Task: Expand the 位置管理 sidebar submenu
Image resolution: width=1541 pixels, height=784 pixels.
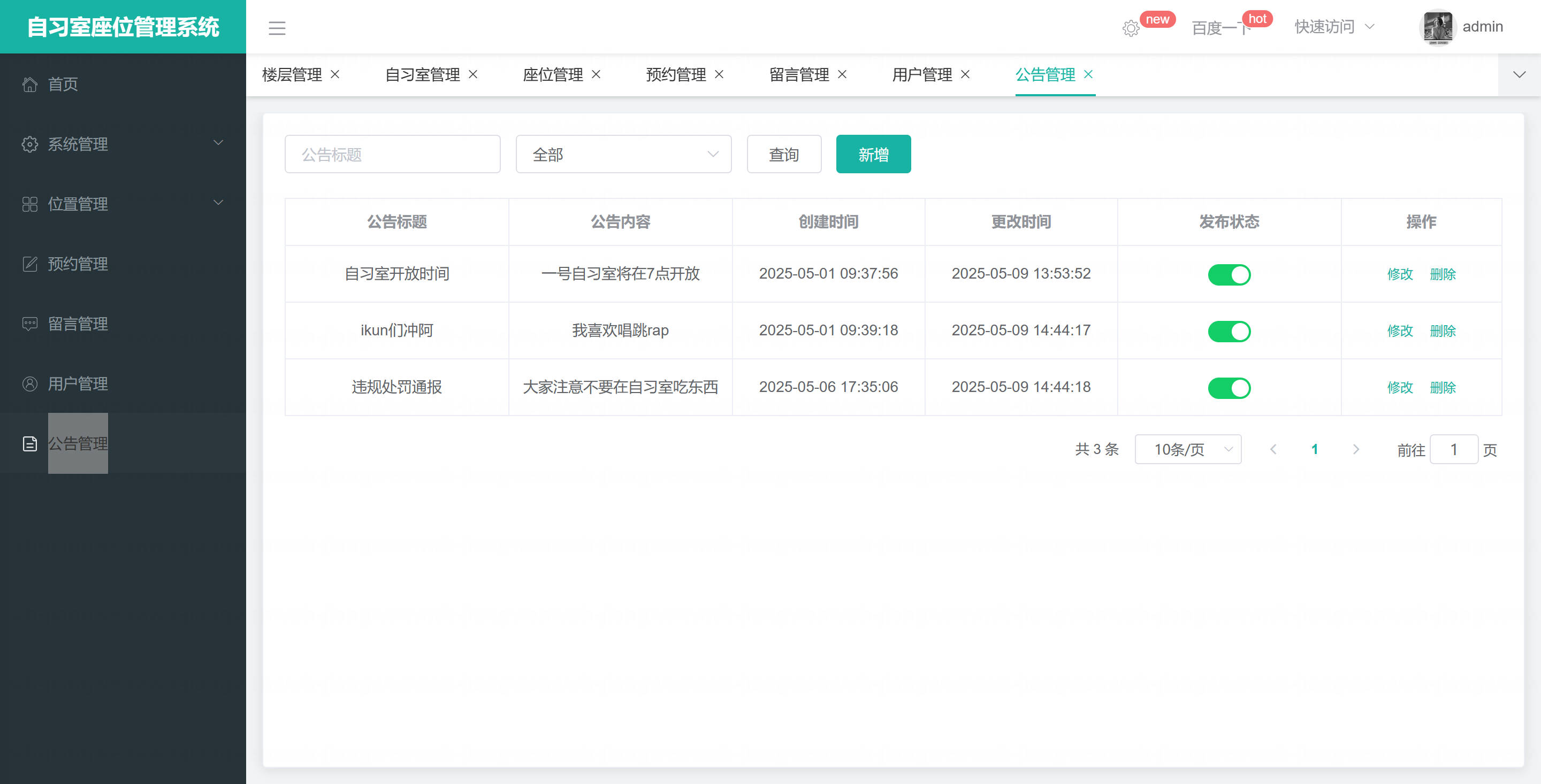Action: (x=218, y=203)
